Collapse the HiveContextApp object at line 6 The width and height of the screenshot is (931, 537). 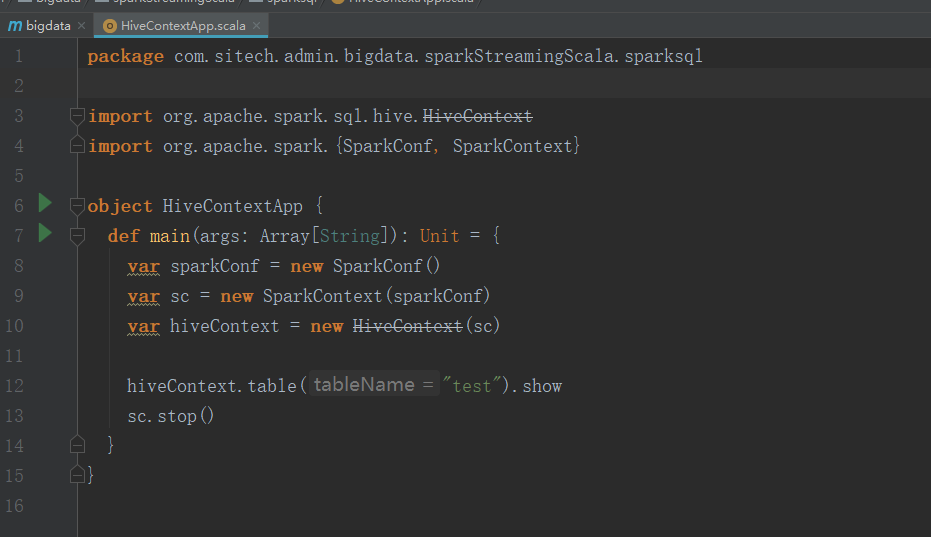pos(77,206)
